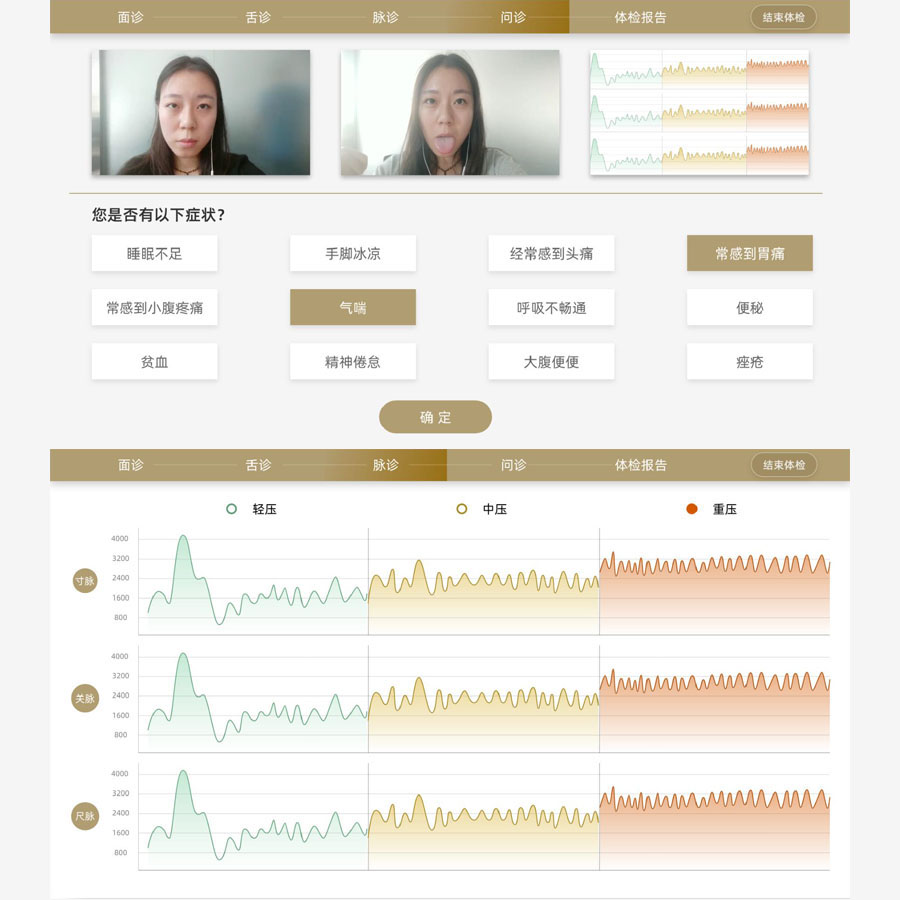900x900 pixels.
Task: Toggle the orange 重压 legend marker
Action: point(692,509)
